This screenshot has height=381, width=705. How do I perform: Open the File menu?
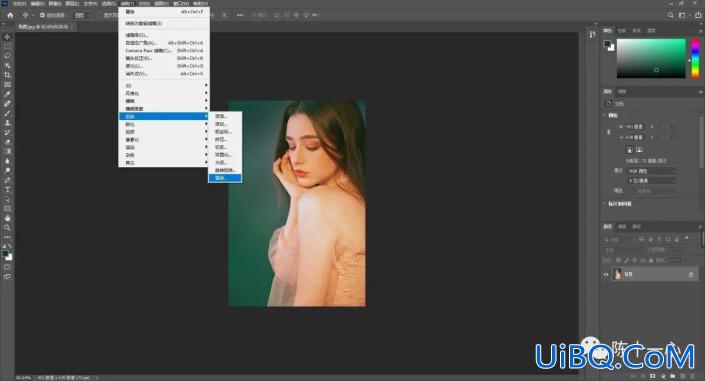point(19,3)
